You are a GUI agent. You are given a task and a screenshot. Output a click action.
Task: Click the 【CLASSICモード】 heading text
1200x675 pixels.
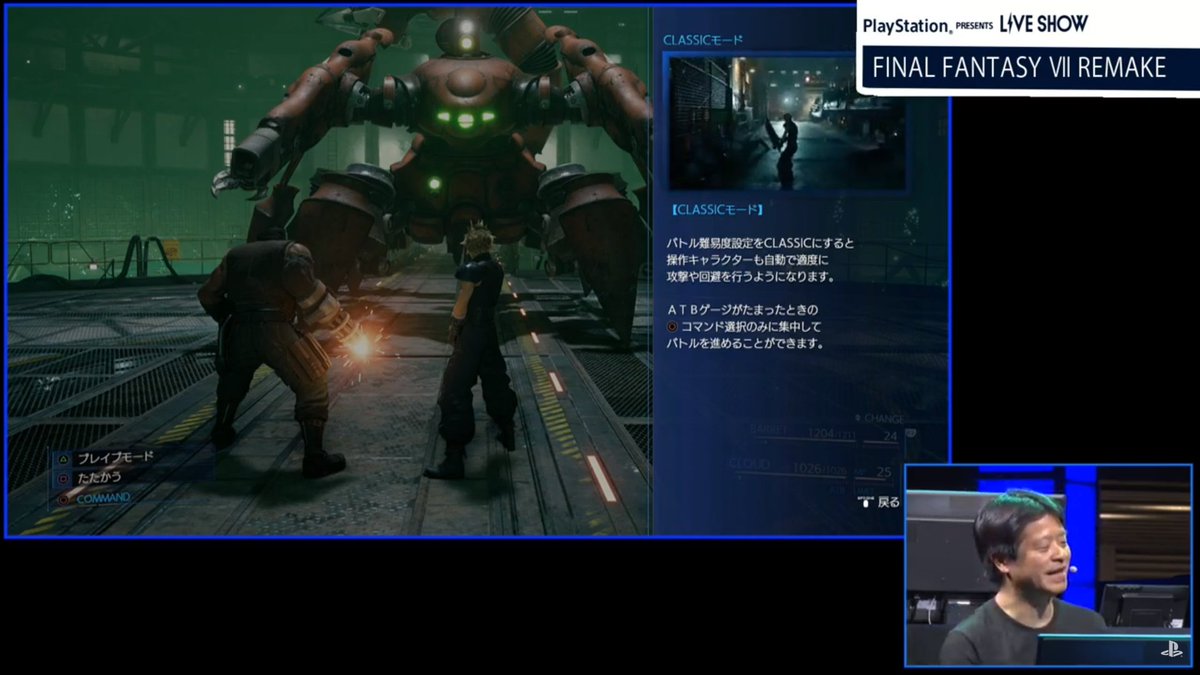tap(717, 210)
